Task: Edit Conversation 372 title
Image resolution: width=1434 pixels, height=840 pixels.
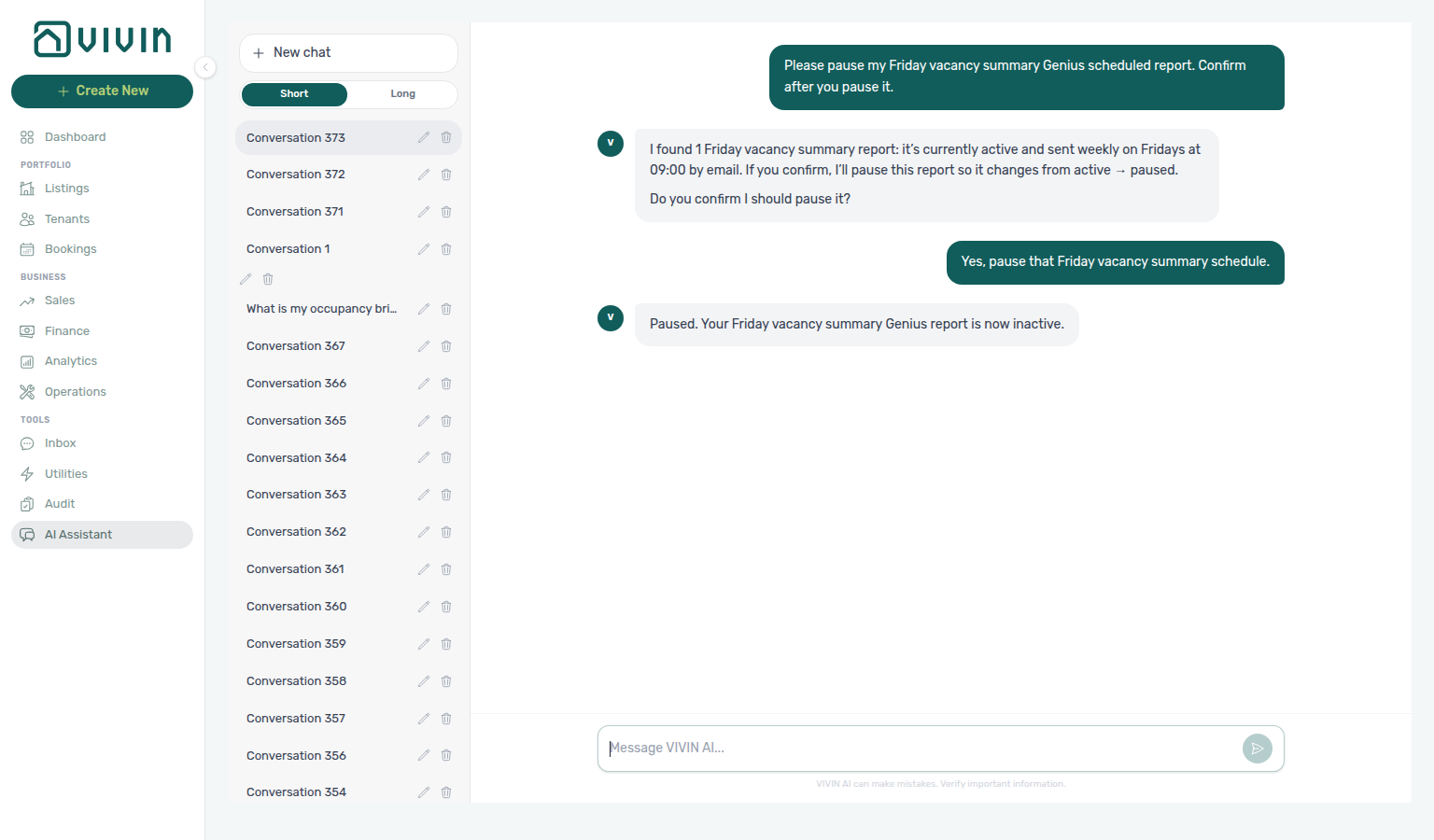Action: pos(424,175)
